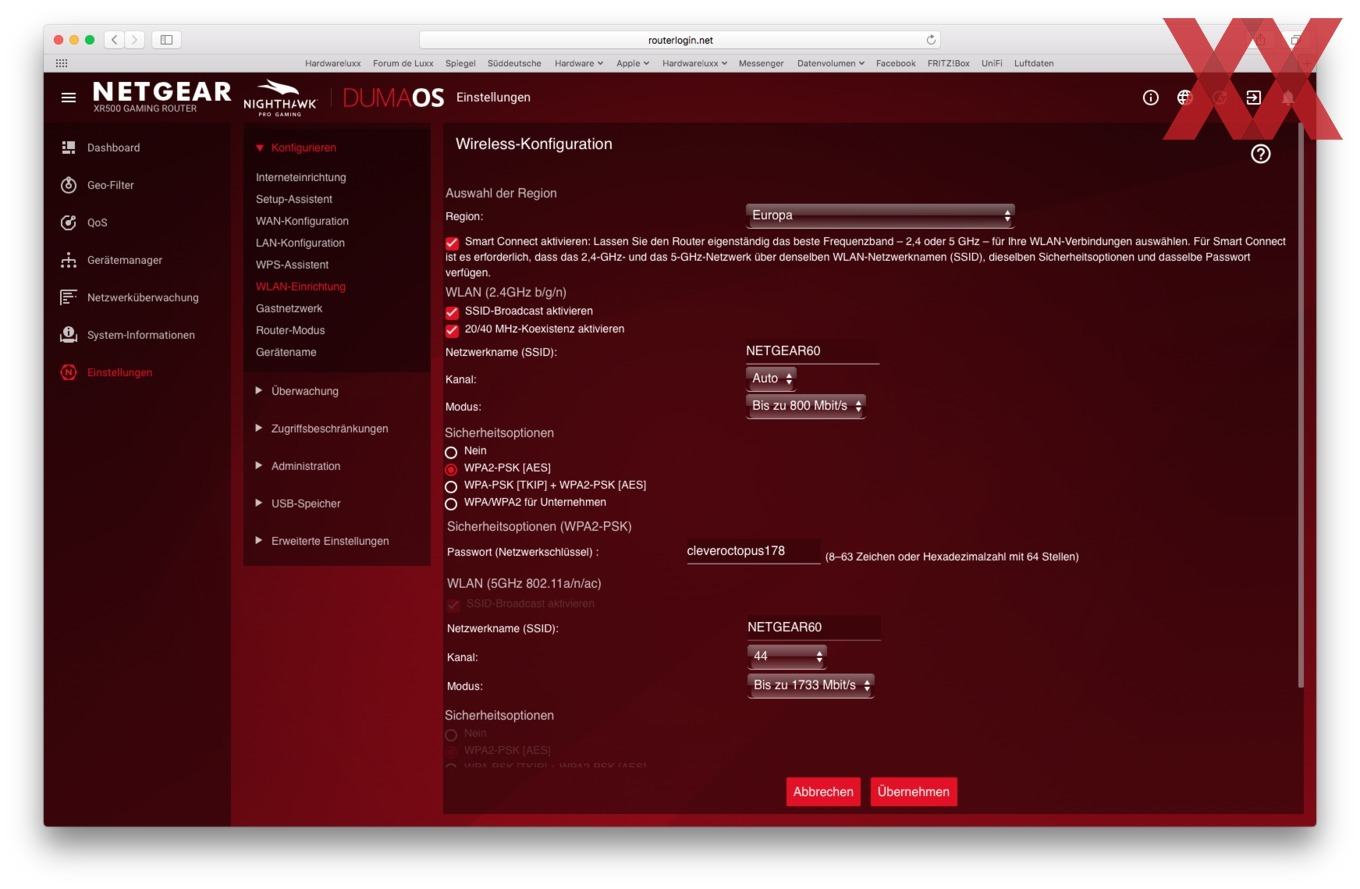The height and width of the screenshot is (889, 1360).
Task: Expand the Überwachung section
Action: pyautogui.click(x=297, y=391)
